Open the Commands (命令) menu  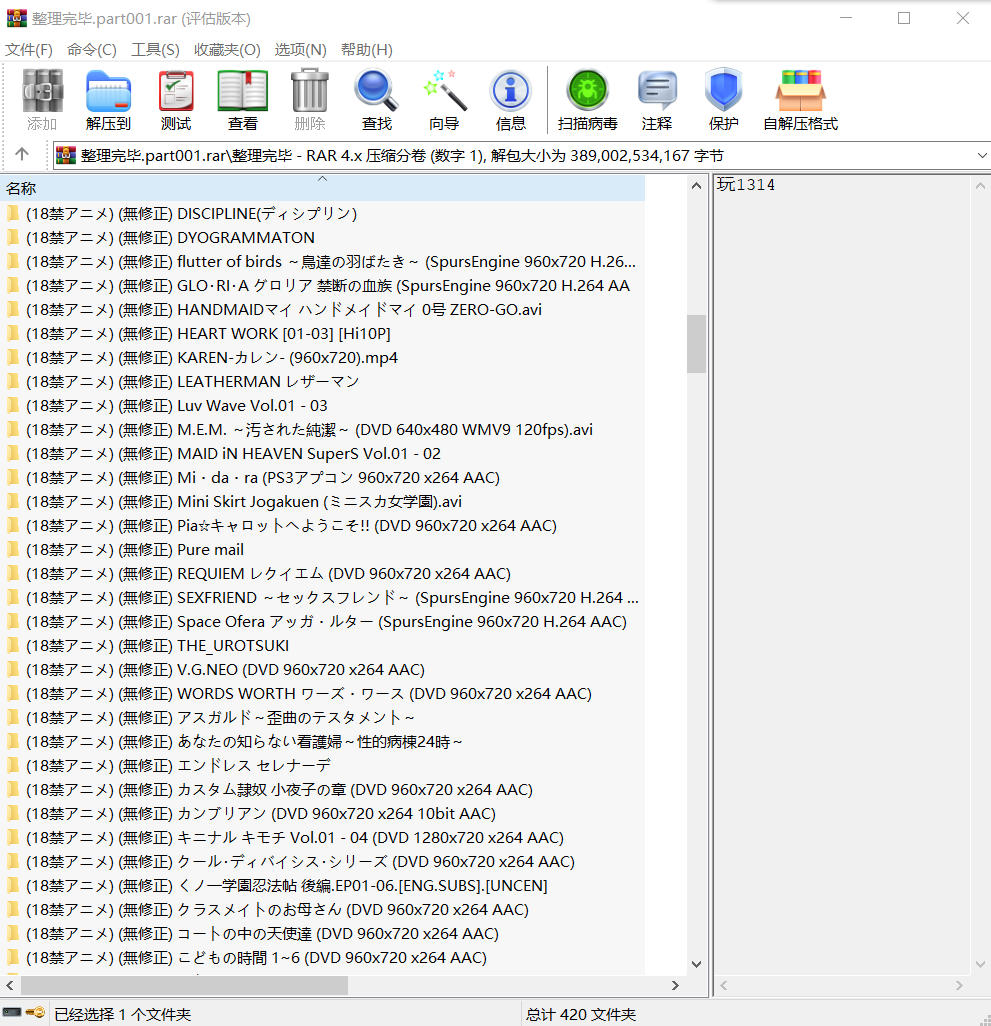point(92,50)
